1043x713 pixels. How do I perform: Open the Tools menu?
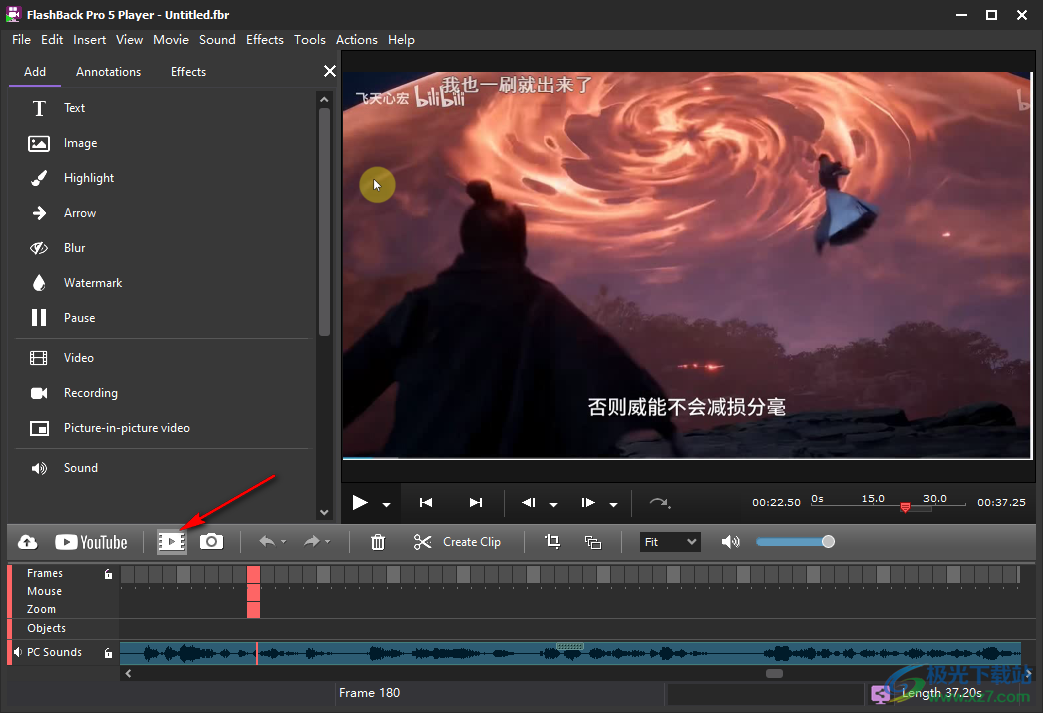click(x=310, y=40)
